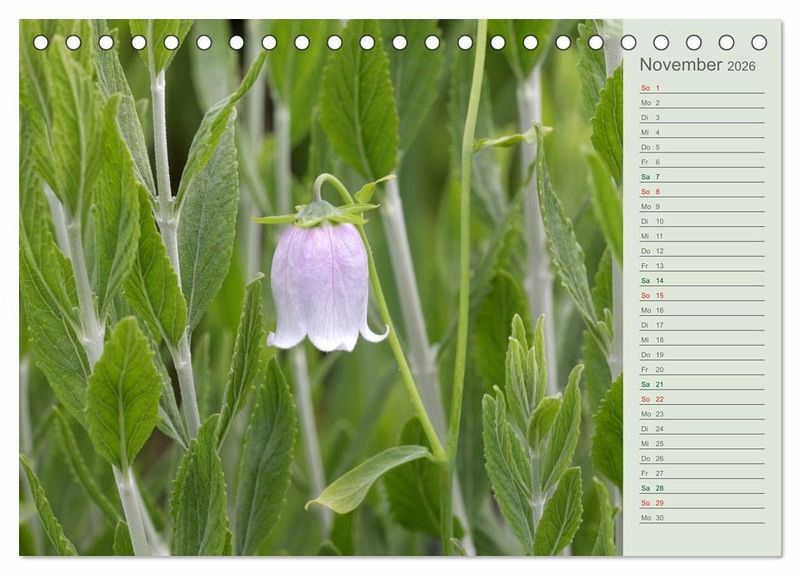Image resolution: width=800 pixels, height=575 pixels.
Task: Select the Do 19 date row
Action: [x=702, y=354]
